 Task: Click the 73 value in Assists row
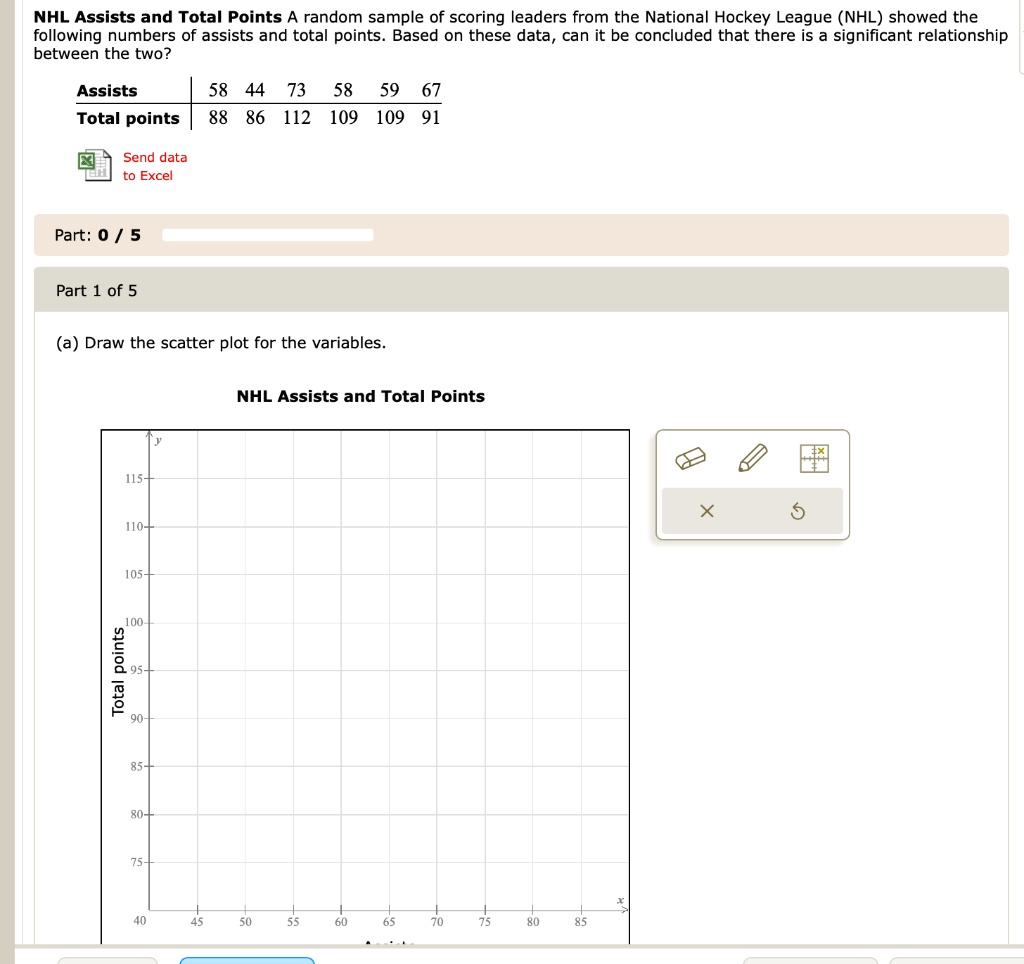296,91
